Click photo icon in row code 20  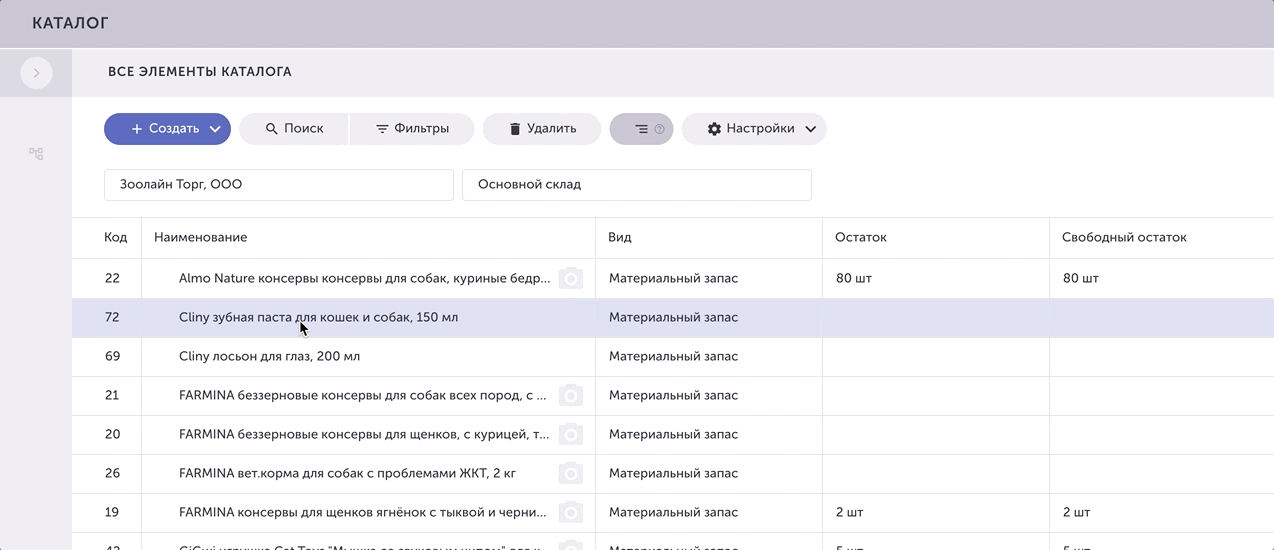coord(570,434)
